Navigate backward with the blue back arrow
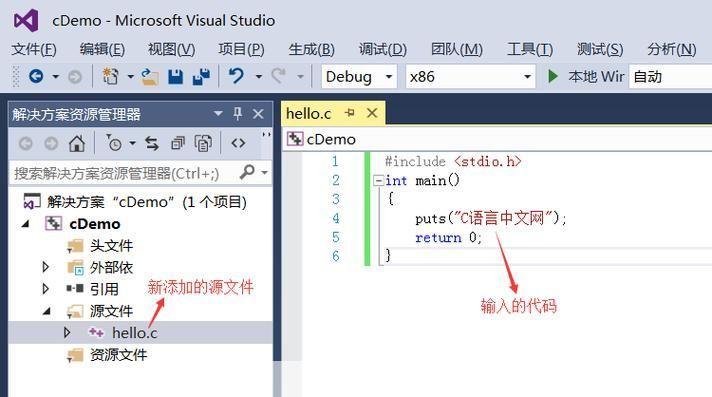 pos(36,76)
